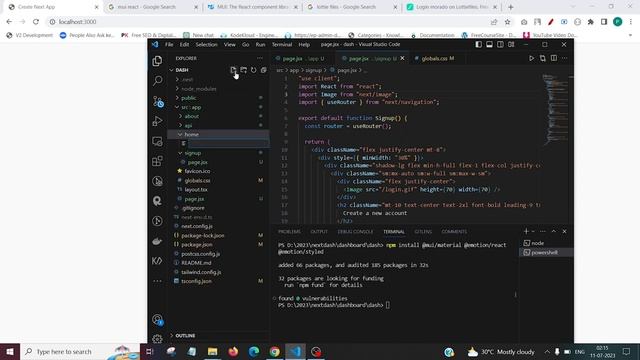Open the Source Control view
Image resolution: width=640 pixels, height=360 pixels.
pos(158,101)
